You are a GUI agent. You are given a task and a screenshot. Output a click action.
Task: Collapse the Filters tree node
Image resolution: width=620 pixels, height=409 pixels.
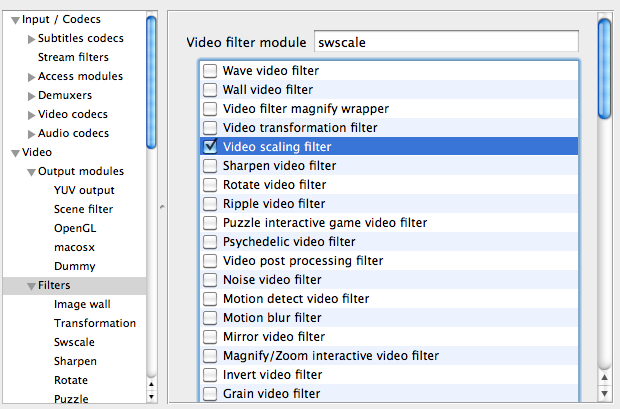tap(32, 286)
